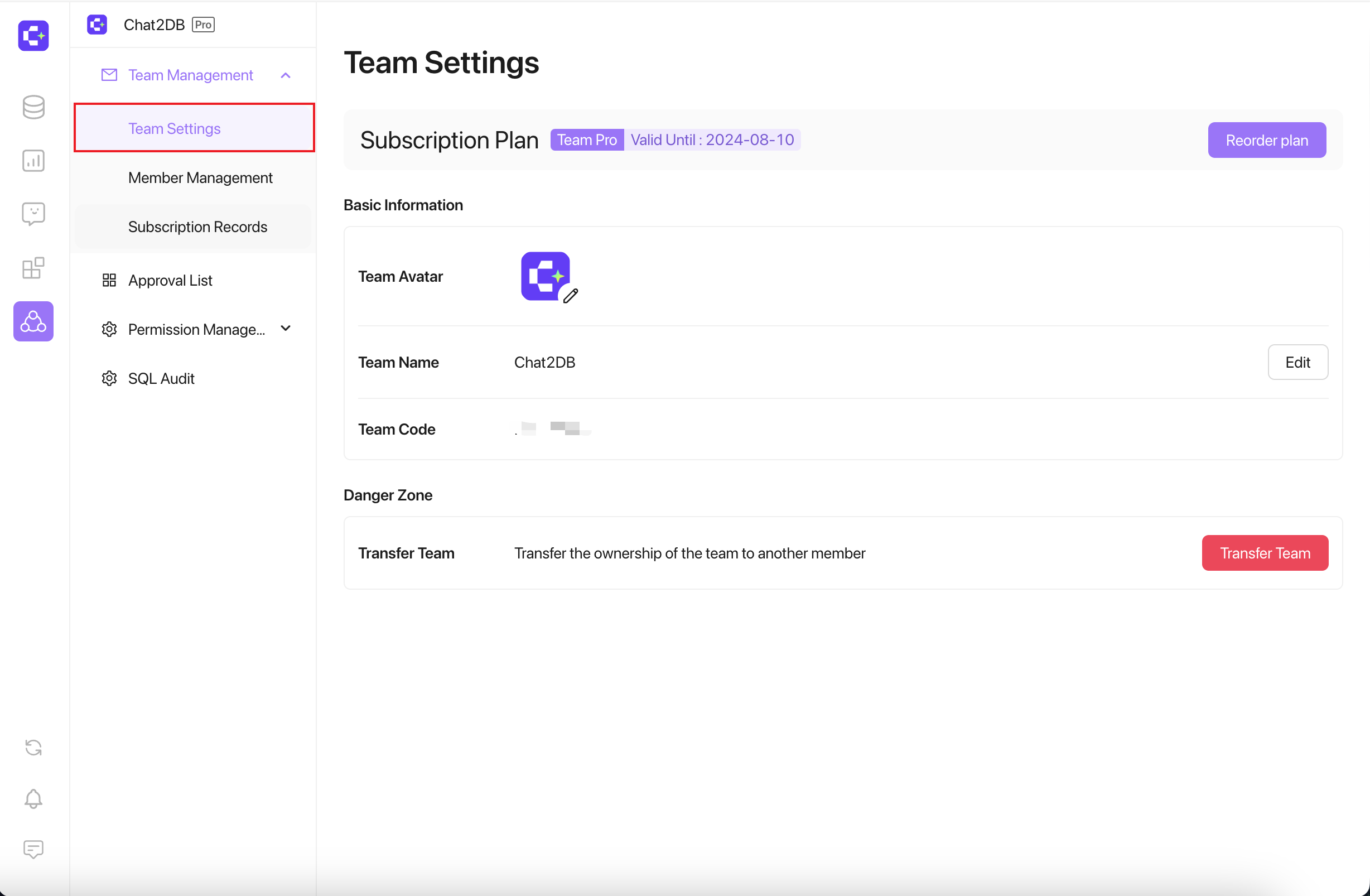Open Member Management
The image size is (1370, 896).
click(x=194, y=177)
